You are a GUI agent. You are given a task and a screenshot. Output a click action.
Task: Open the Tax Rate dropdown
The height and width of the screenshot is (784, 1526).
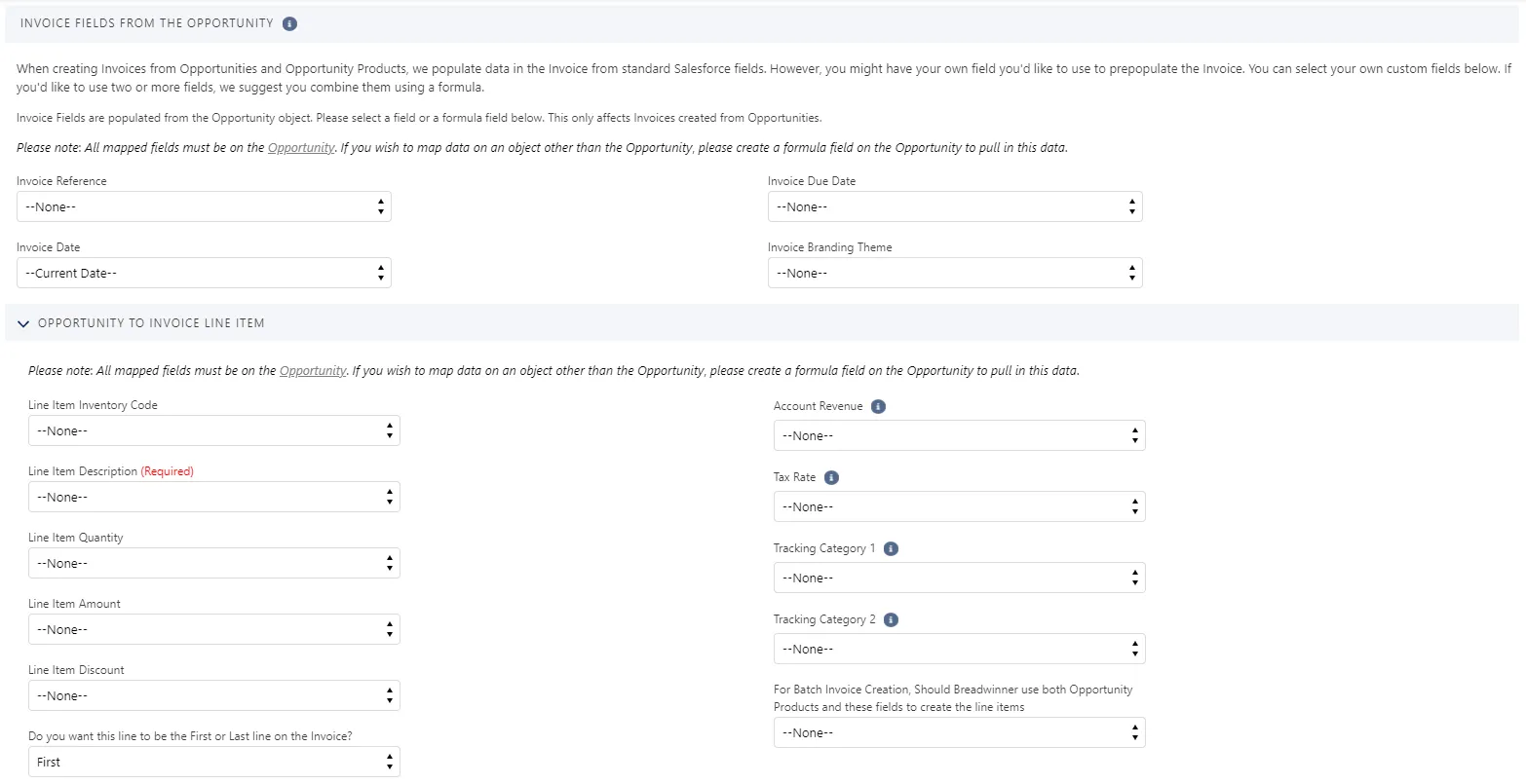(x=960, y=506)
